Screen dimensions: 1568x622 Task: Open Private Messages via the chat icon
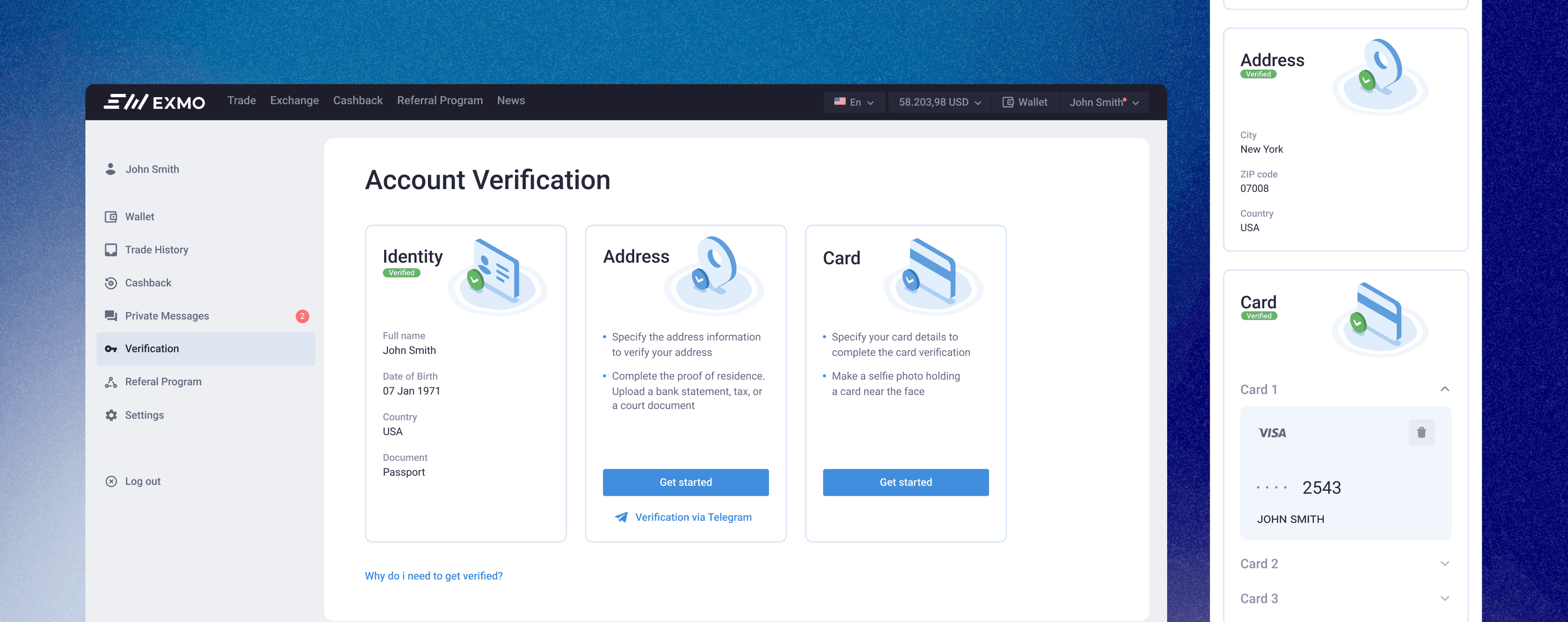pos(111,316)
